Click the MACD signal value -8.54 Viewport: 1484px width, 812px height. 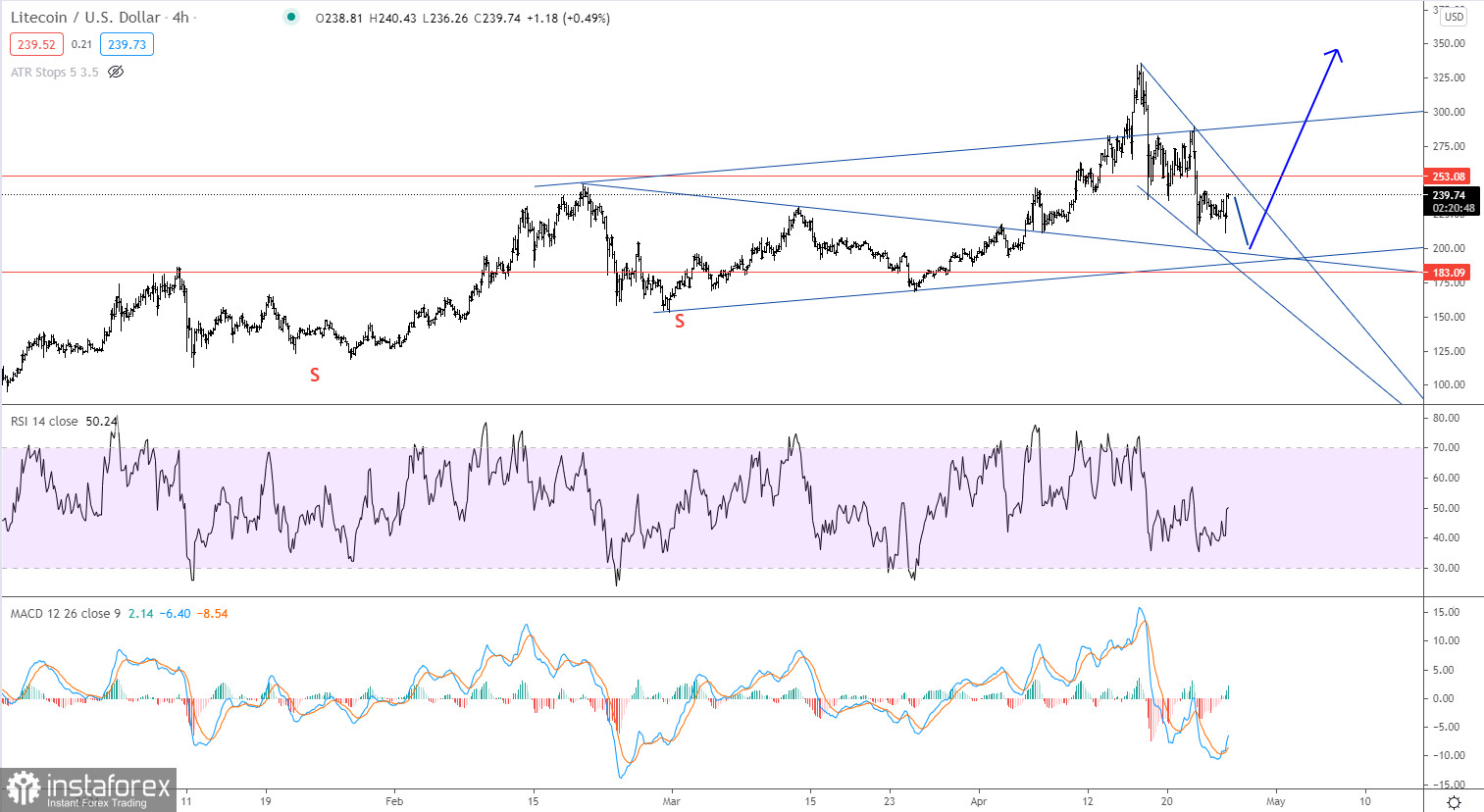tap(213, 613)
